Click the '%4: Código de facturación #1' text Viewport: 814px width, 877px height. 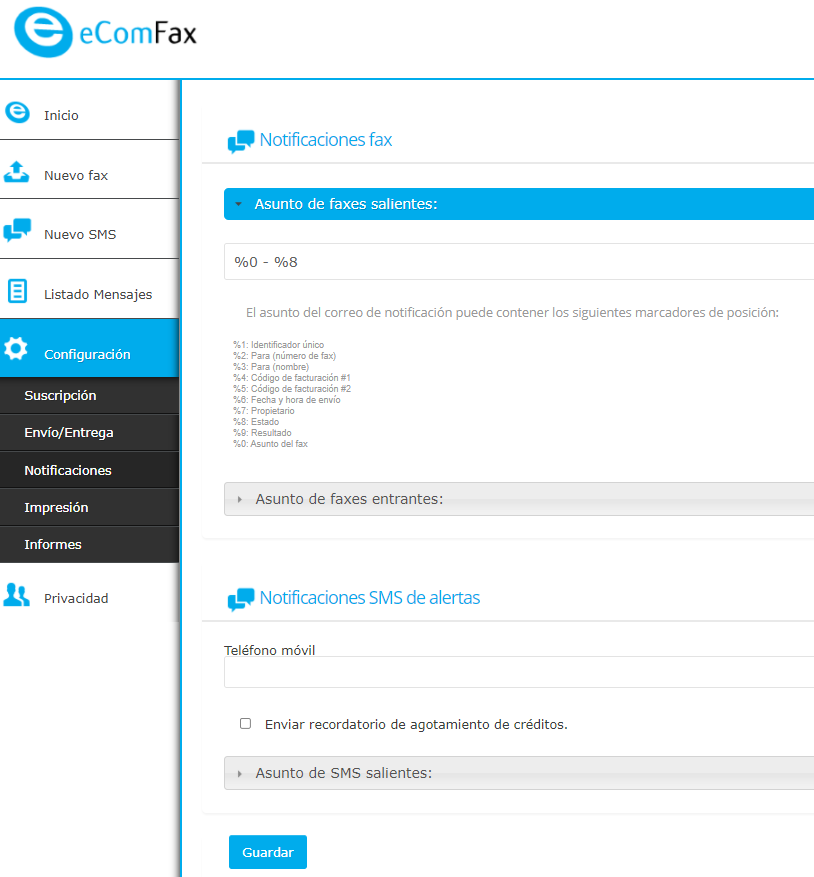[x=292, y=378]
